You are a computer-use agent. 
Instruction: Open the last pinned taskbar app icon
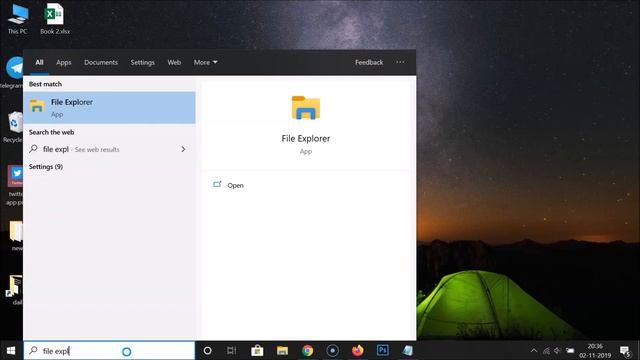click(407, 351)
